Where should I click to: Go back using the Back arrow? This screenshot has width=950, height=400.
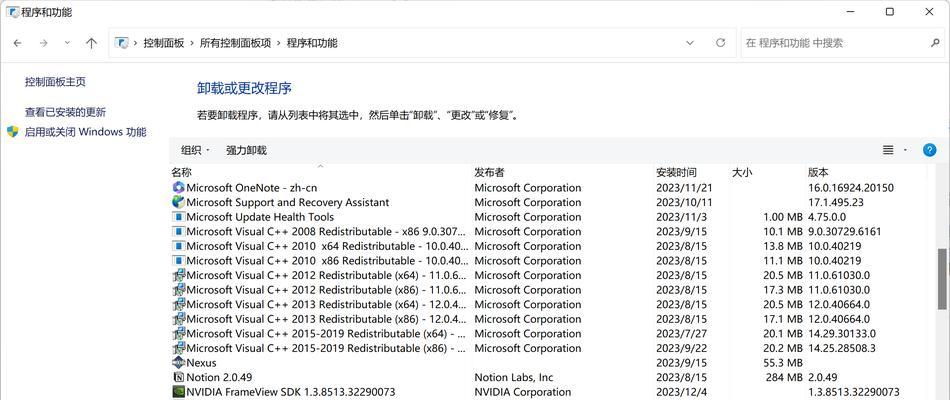tap(18, 43)
